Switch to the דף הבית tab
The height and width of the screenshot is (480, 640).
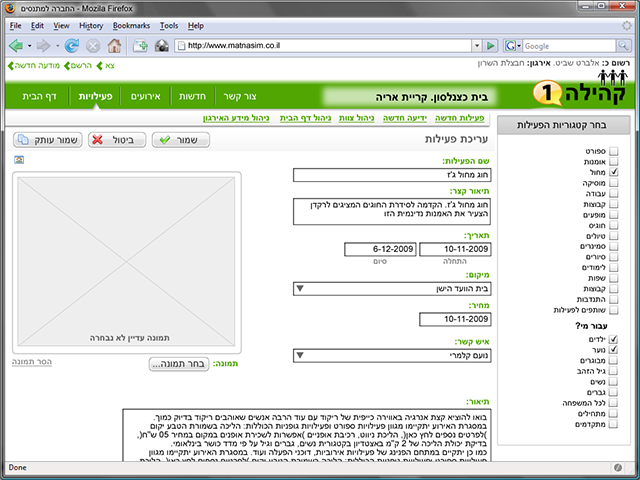coord(39,97)
